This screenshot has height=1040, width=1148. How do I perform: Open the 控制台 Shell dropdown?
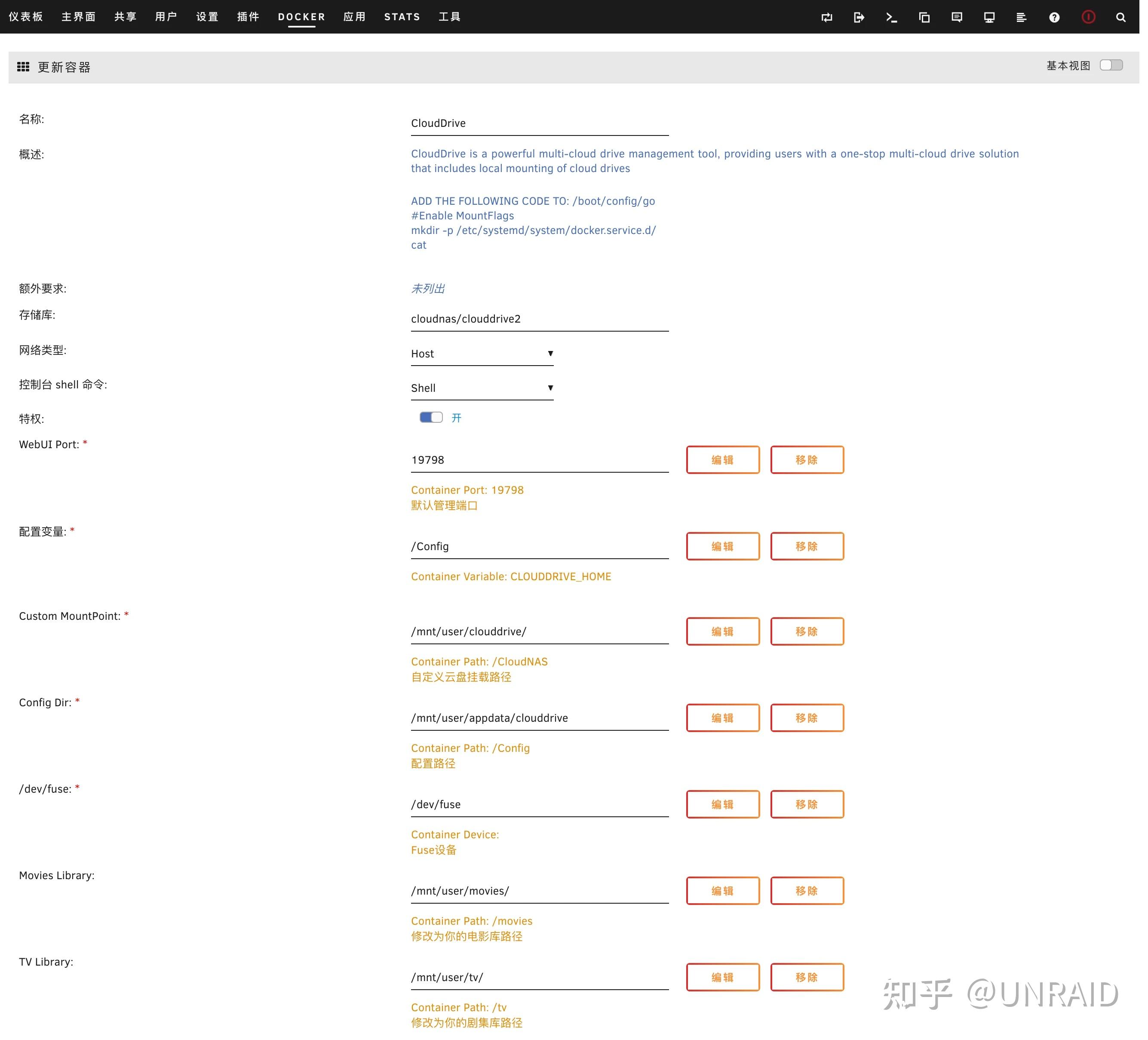click(x=482, y=388)
